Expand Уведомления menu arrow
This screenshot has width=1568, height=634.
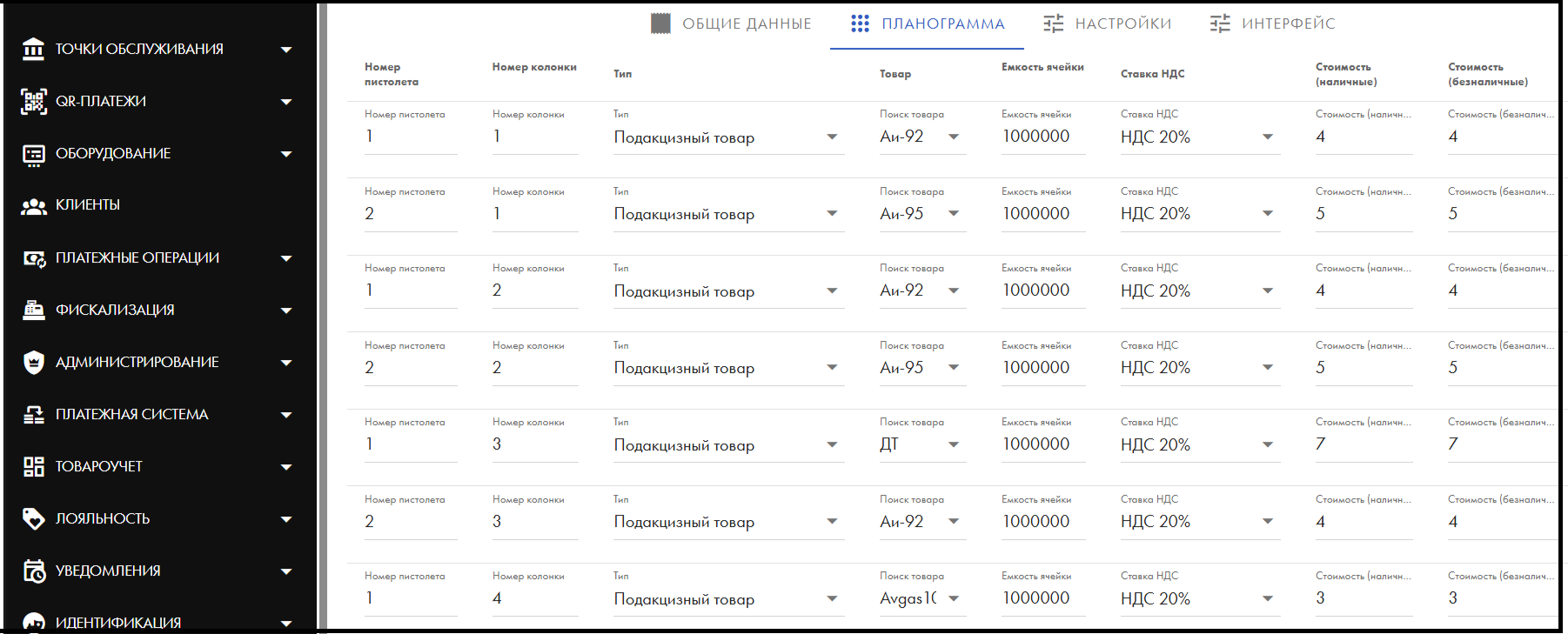[x=286, y=571]
